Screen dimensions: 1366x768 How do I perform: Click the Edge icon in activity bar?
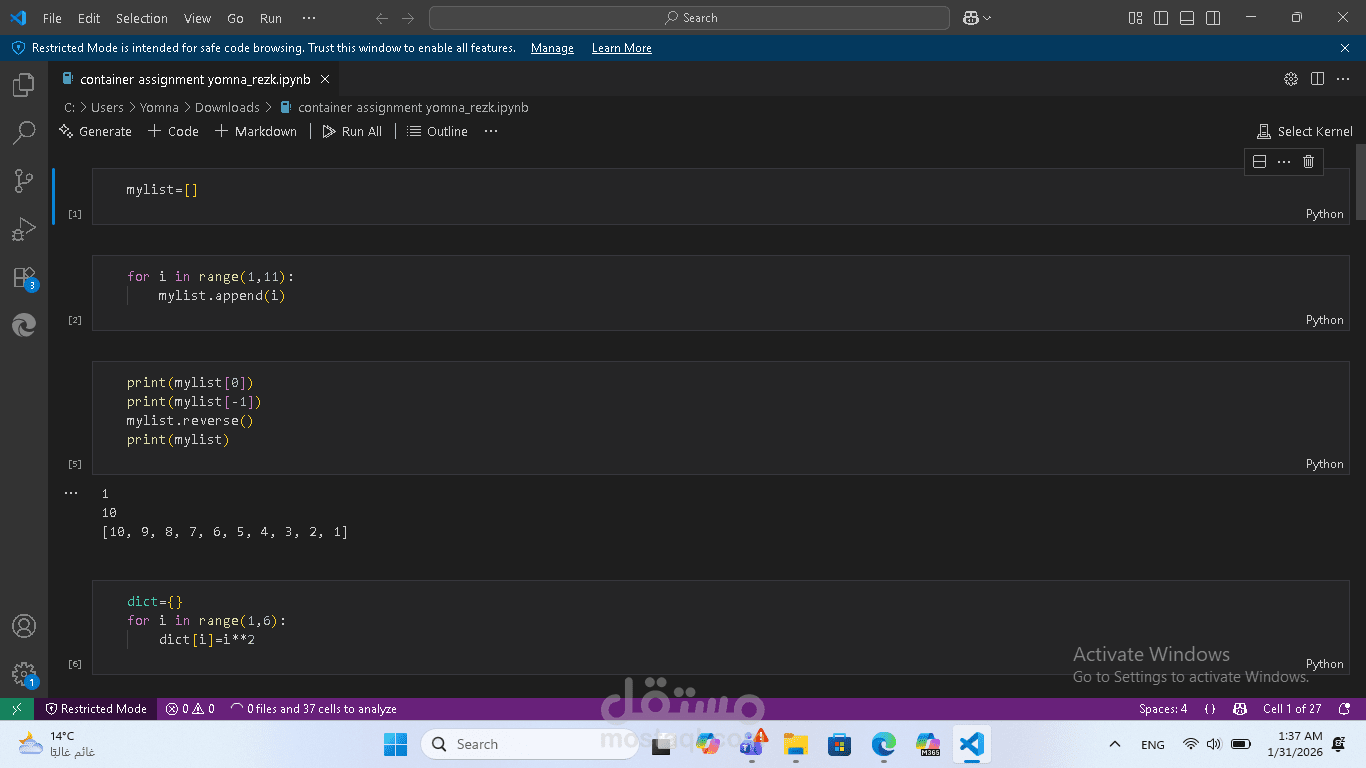pyautogui.click(x=24, y=325)
